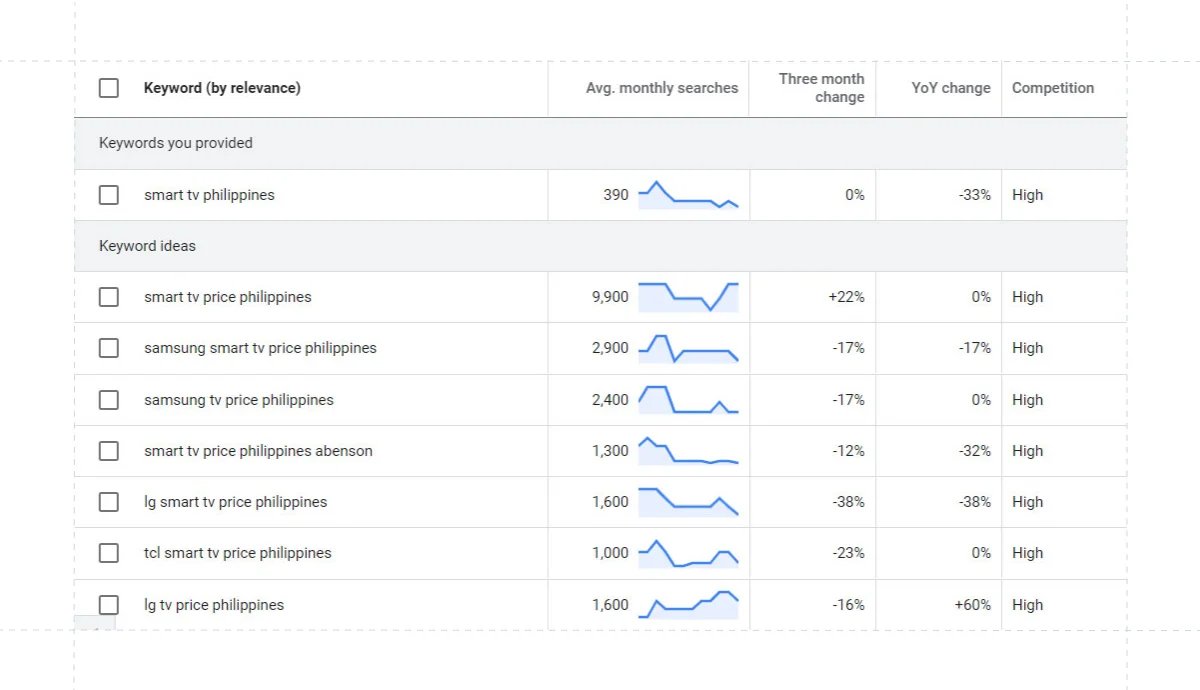Tick the select-all checkbox in header
1200x690 pixels.
[109, 88]
